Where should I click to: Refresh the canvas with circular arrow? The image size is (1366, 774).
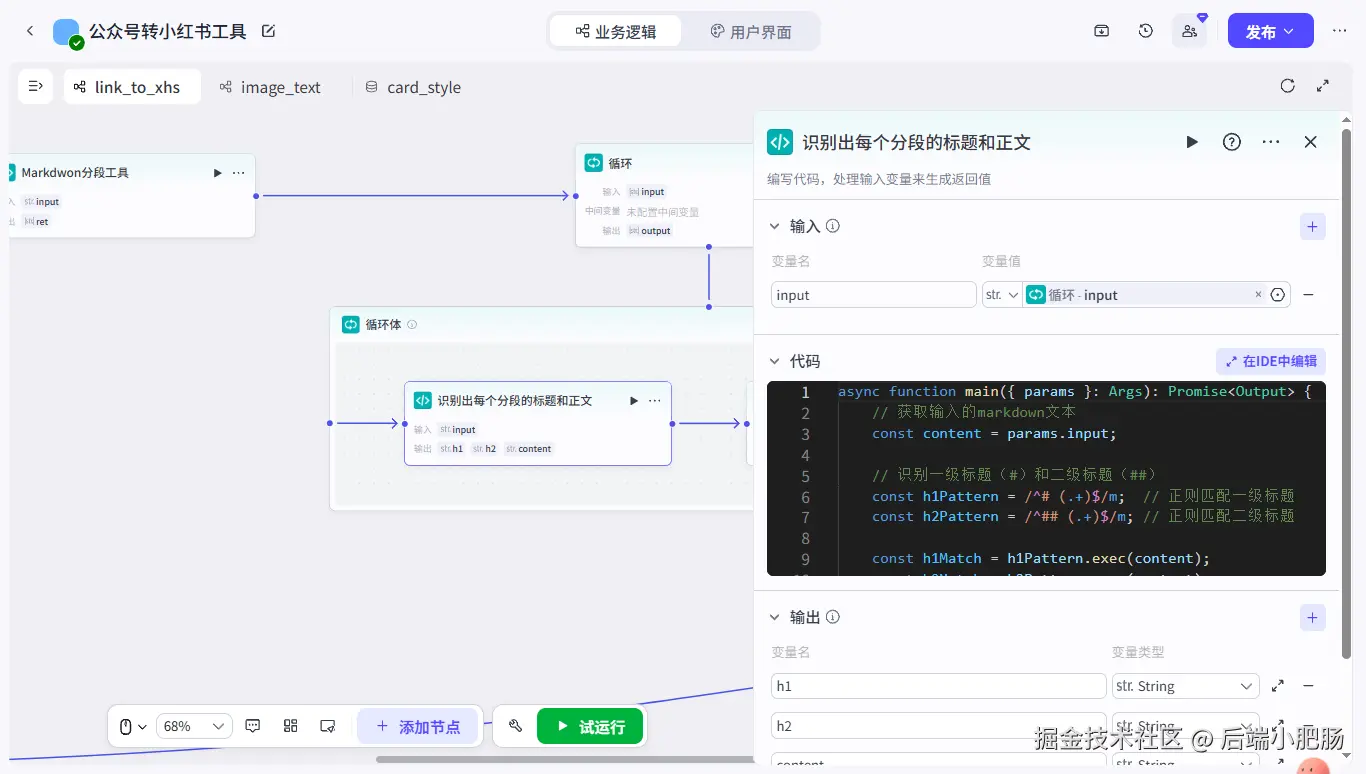1288,86
